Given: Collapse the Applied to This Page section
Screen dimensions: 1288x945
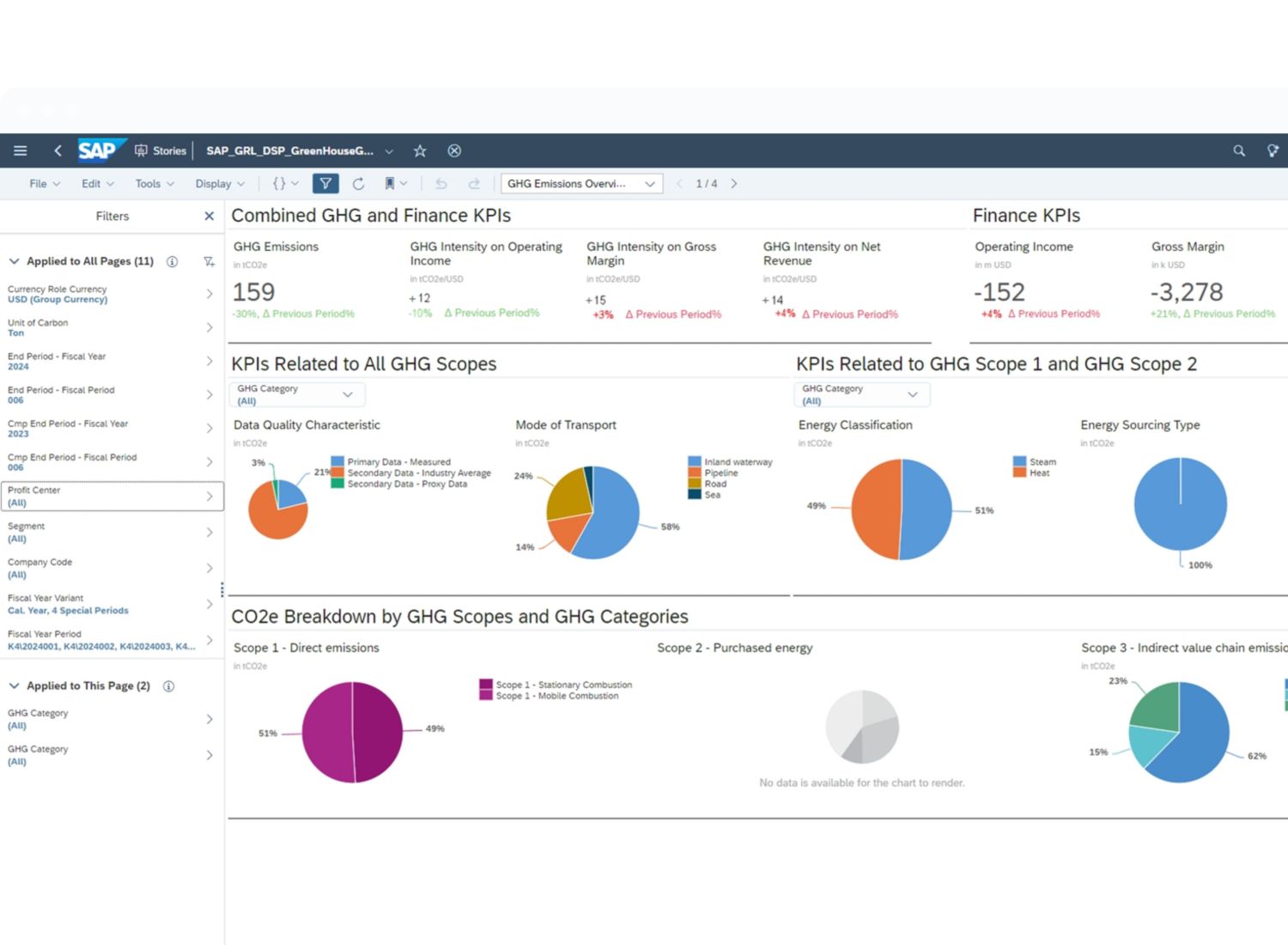Looking at the screenshot, I should (14, 686).
